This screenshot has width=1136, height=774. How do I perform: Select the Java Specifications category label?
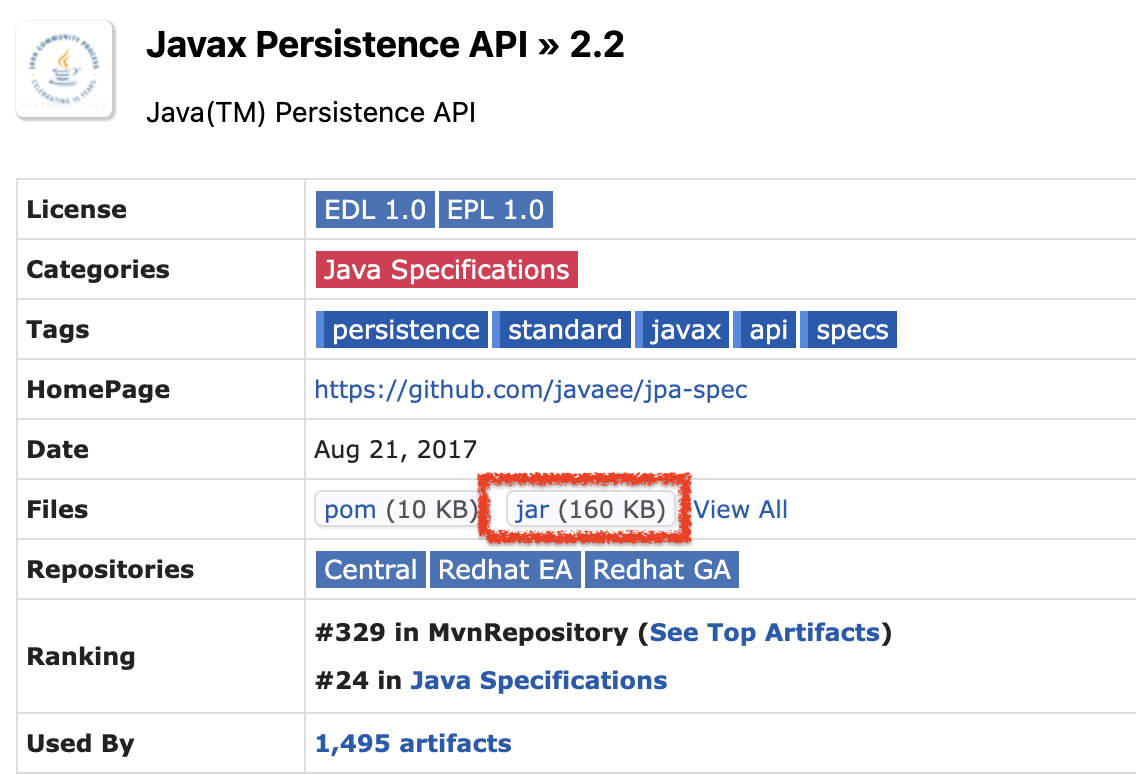tap(446, 270)
